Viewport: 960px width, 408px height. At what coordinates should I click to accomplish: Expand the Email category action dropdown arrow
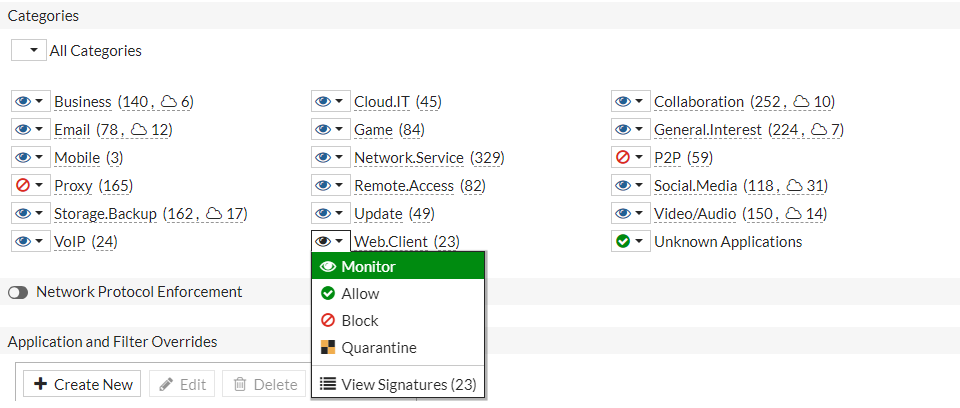click(39, 130)
